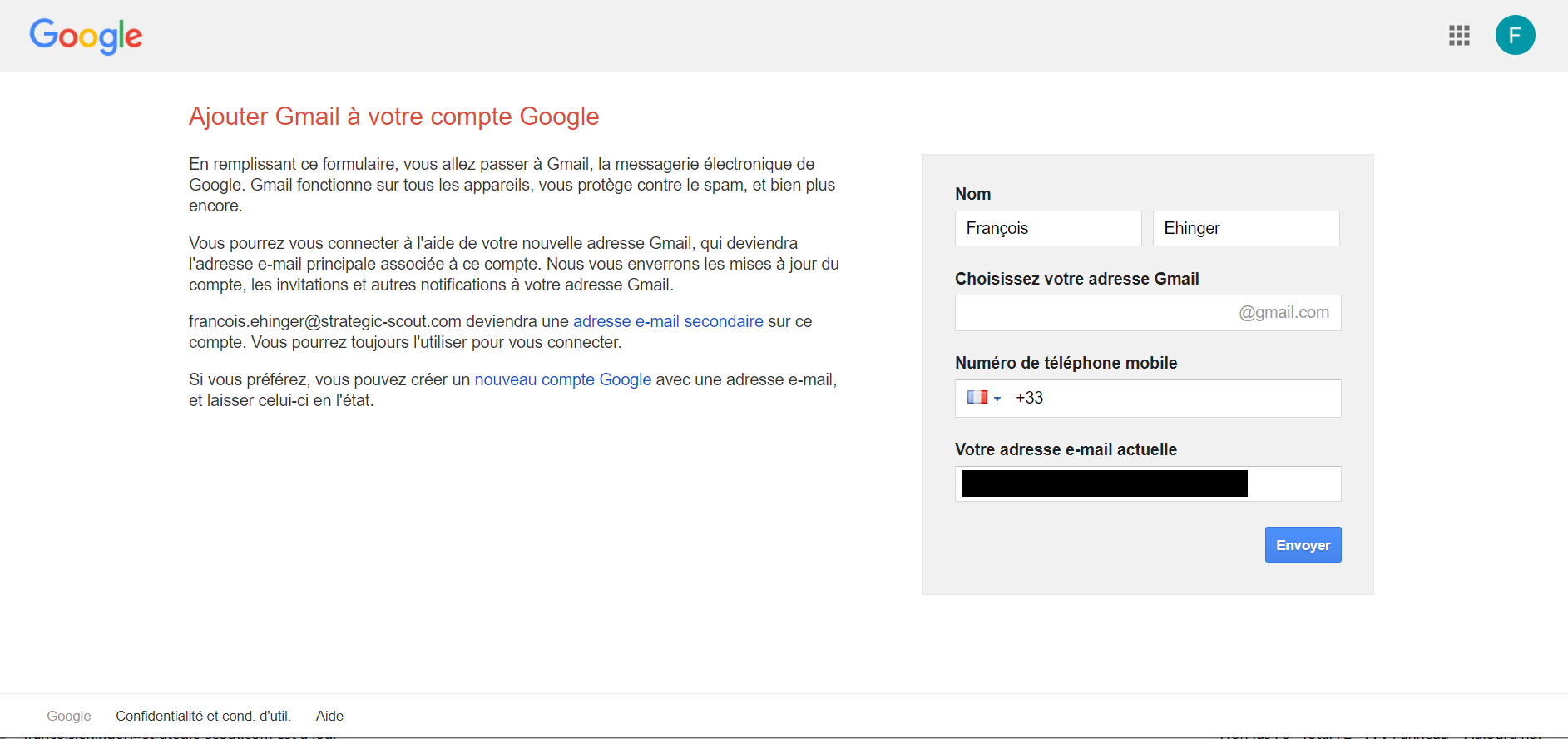Focus the Gmail address input field
Image resolution: width=1568 pixels, height=739 pixels.
1148,313
